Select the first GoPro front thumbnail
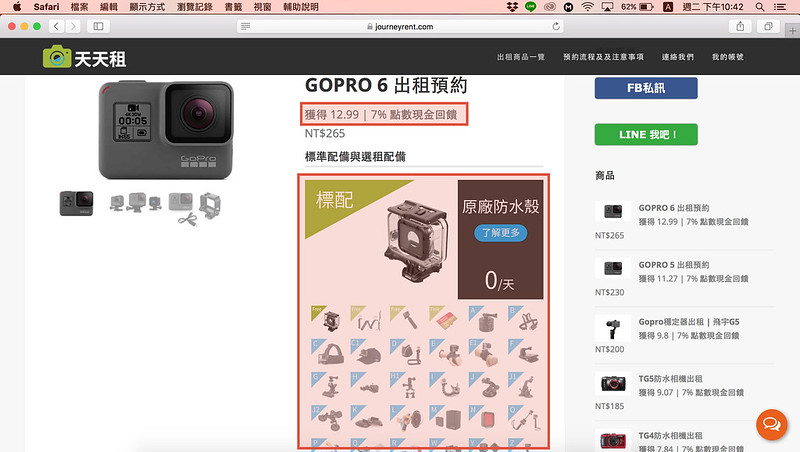Screen dimensions: 800x452 pyautogui.click(x=77, y=204)
